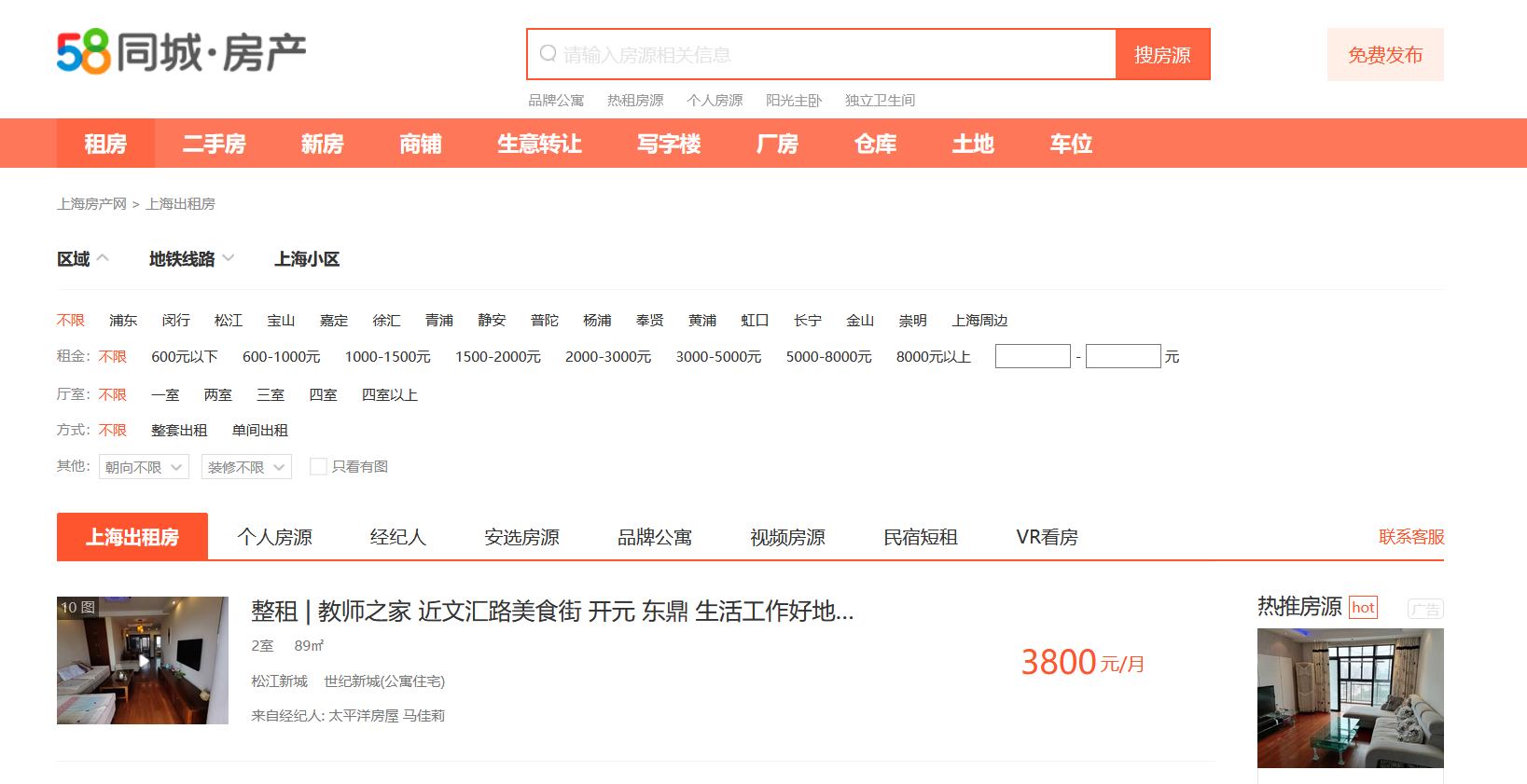1527x784 pixels.
Task: Open the 个人房源 tab
Action: (x=274, y=537)
